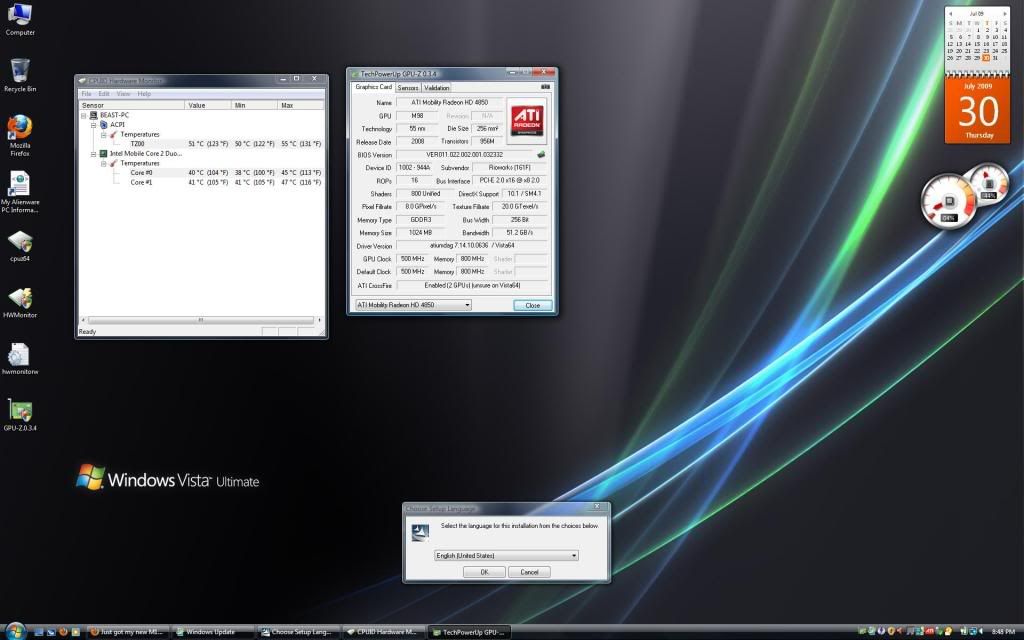Click the Max column header

click(x=301, y=105)
